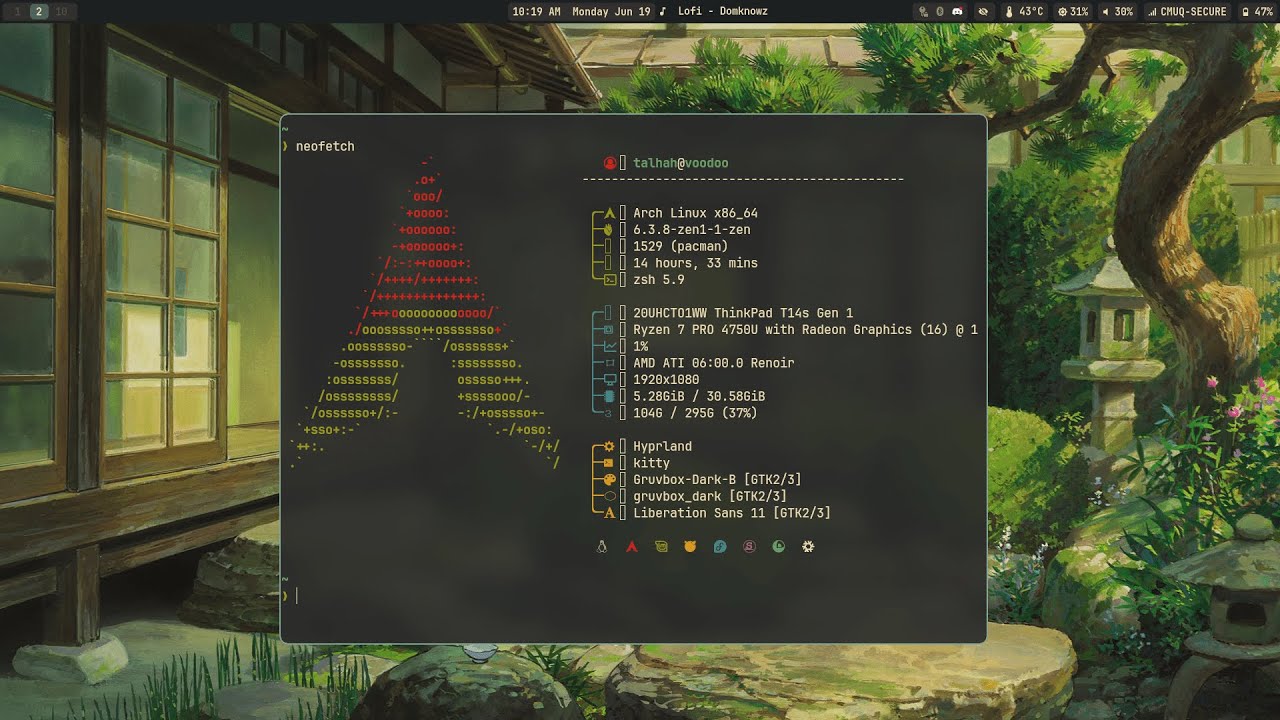
Task: Click the 14 hours, 33 mins uptime
Action: 695,263
